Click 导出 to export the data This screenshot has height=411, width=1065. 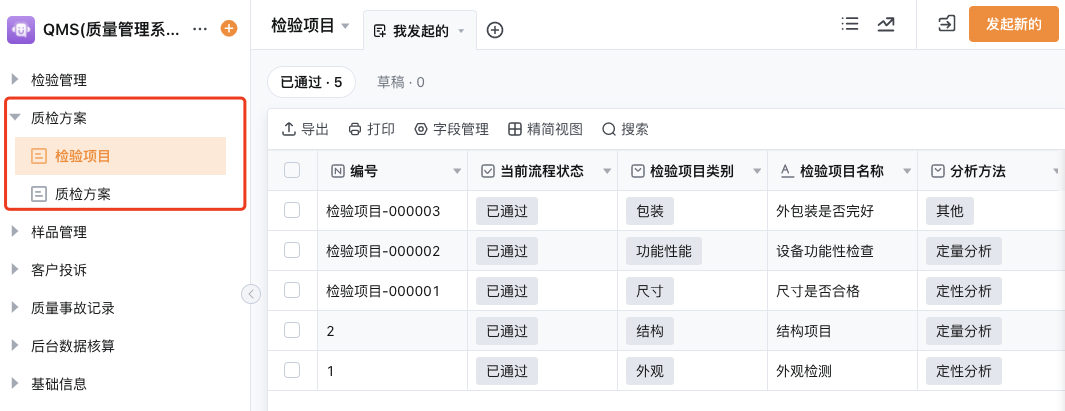pos(306,129)
